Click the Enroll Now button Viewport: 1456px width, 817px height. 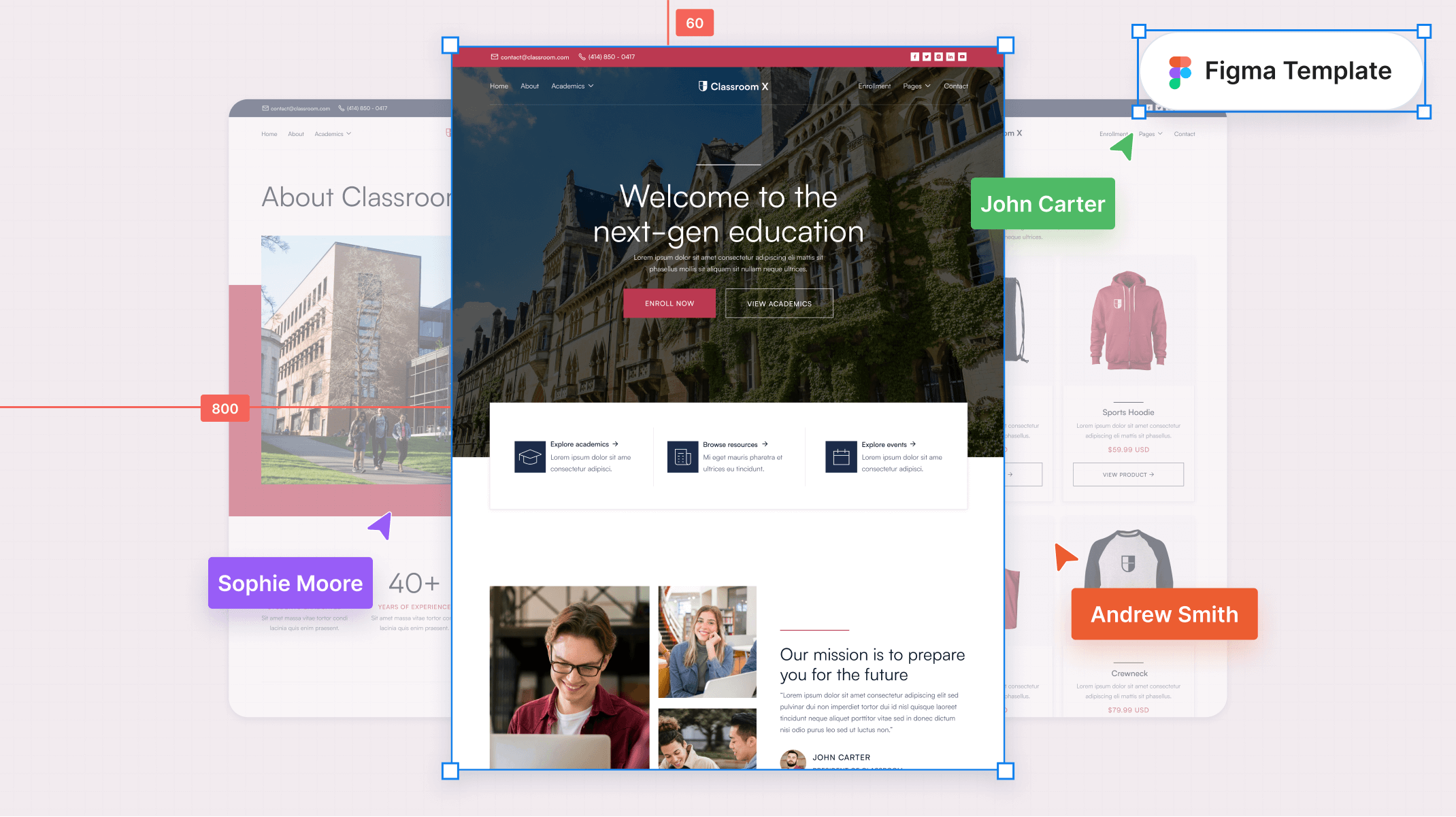click(x=669, y=303)
